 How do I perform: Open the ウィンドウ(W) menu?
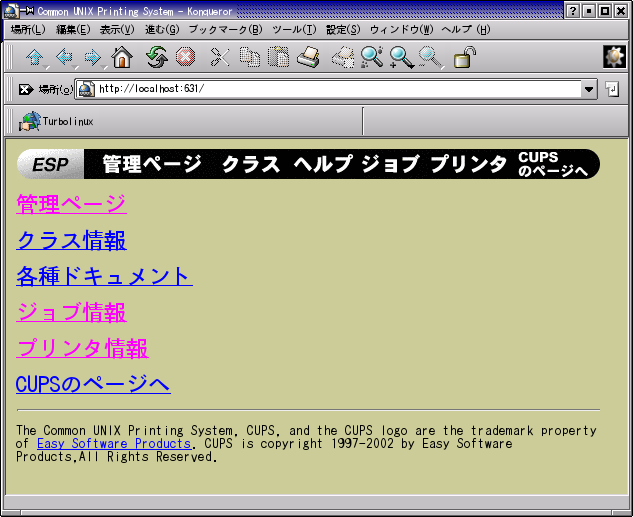tap(401, 29)
